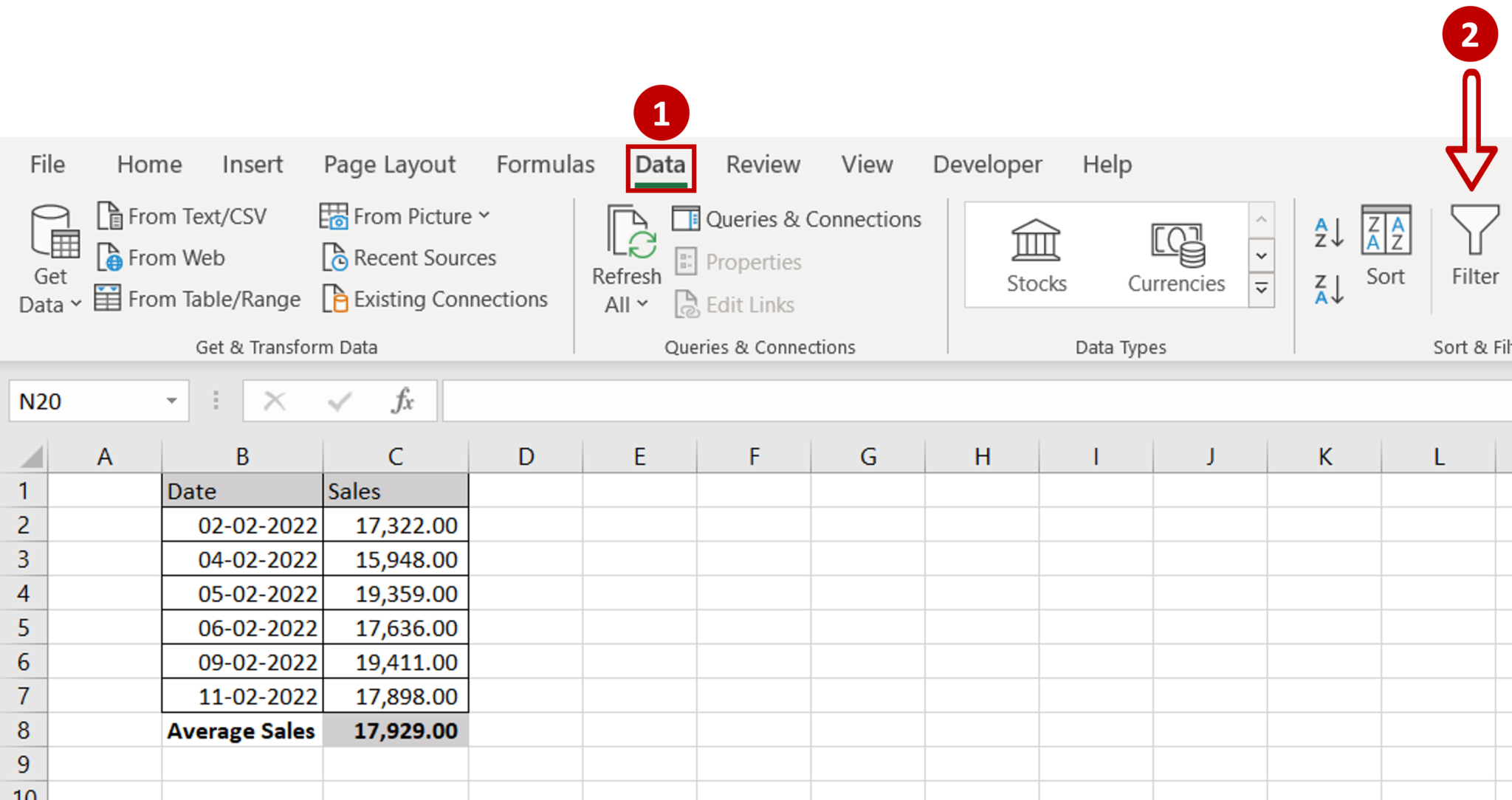Switch to the Review tab
The width and height of the screenshot is (1512, 800).
click(x=763, y=164)
